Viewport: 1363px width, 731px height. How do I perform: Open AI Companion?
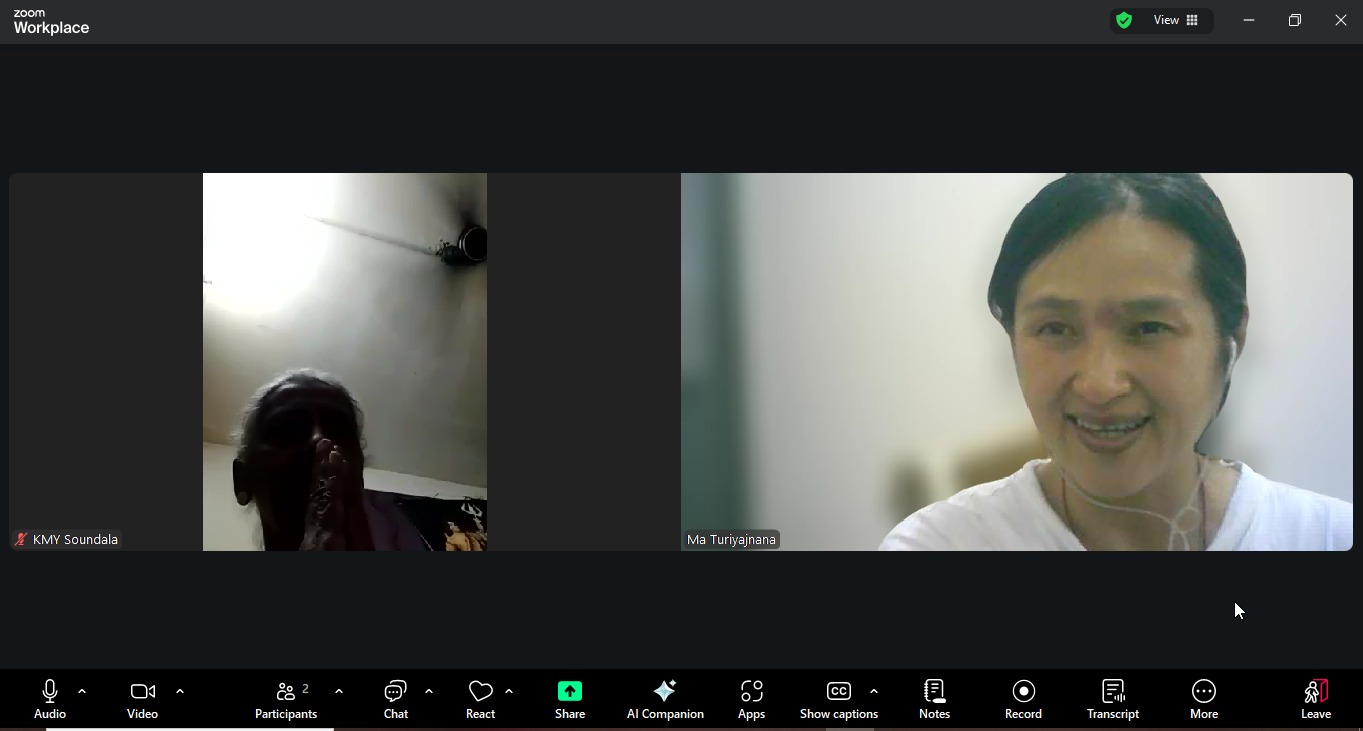pyautogui.click(x=665, y=699)
